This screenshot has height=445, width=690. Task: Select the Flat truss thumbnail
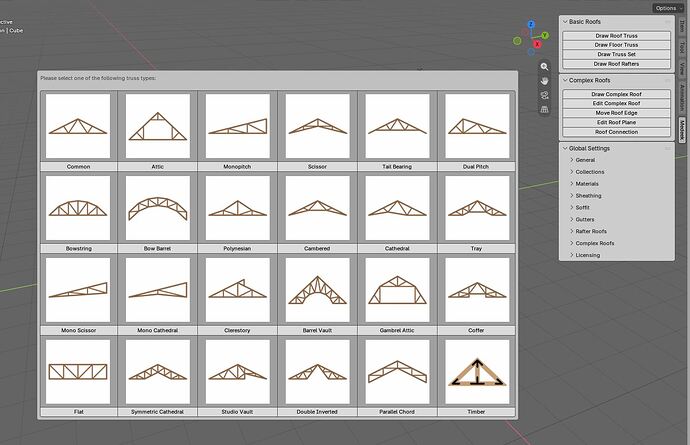(78, 371)
